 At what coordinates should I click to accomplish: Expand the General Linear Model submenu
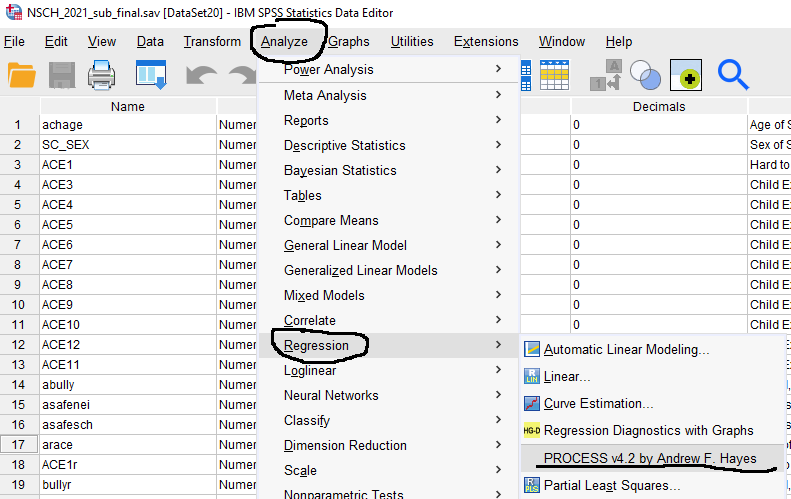point(388,245)
